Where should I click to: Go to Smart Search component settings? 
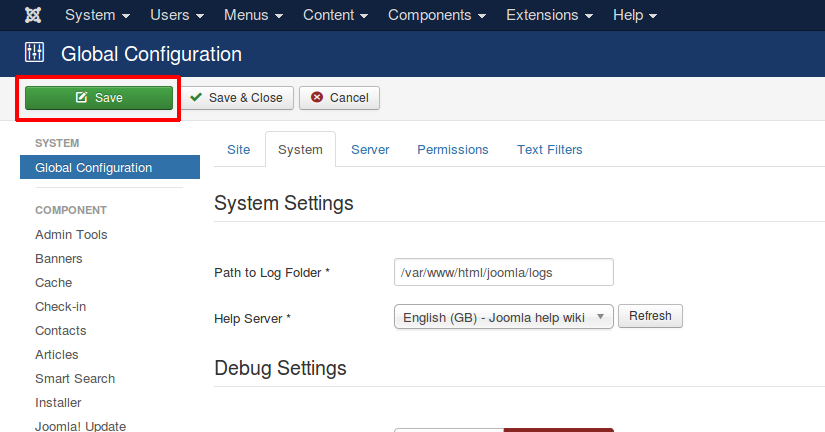point(75,379)
